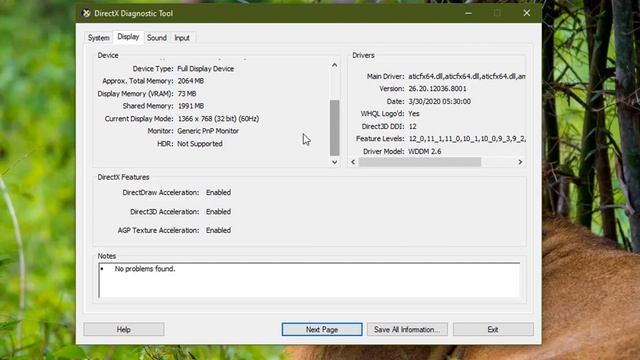Click WHQL Logo'd 'Yes' value
The width and height of the screenshot is (640, 360).
(x=413, y=113)
